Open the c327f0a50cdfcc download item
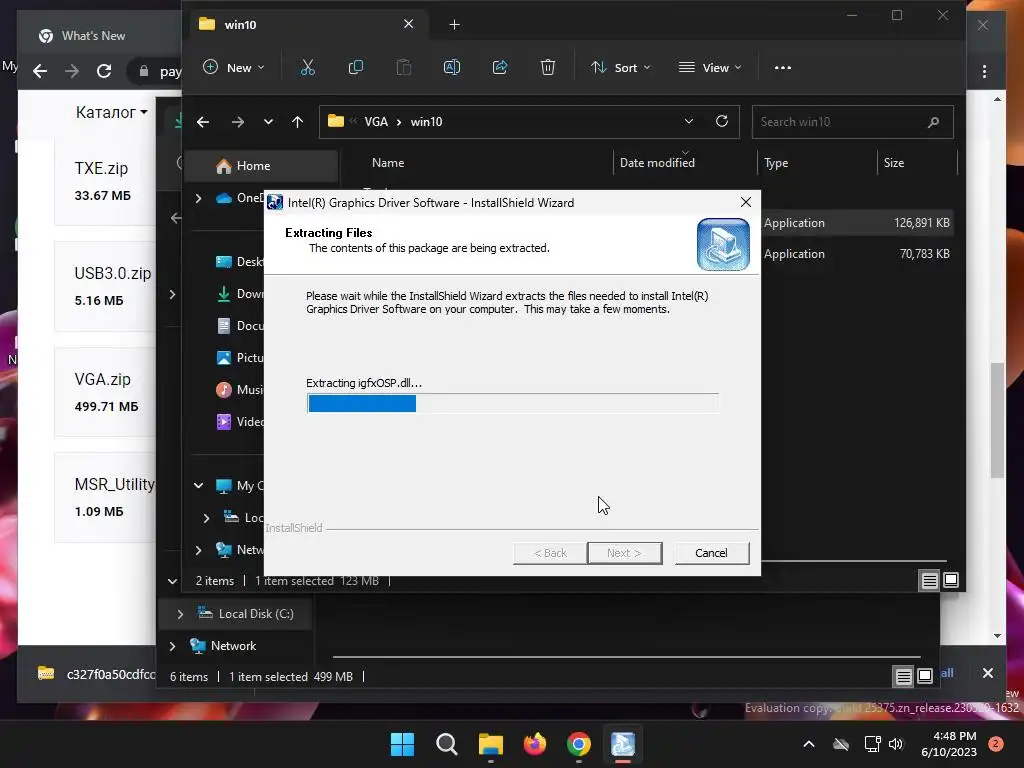The height and width of the screenshot is (768, 1024). tap(97, 674)
